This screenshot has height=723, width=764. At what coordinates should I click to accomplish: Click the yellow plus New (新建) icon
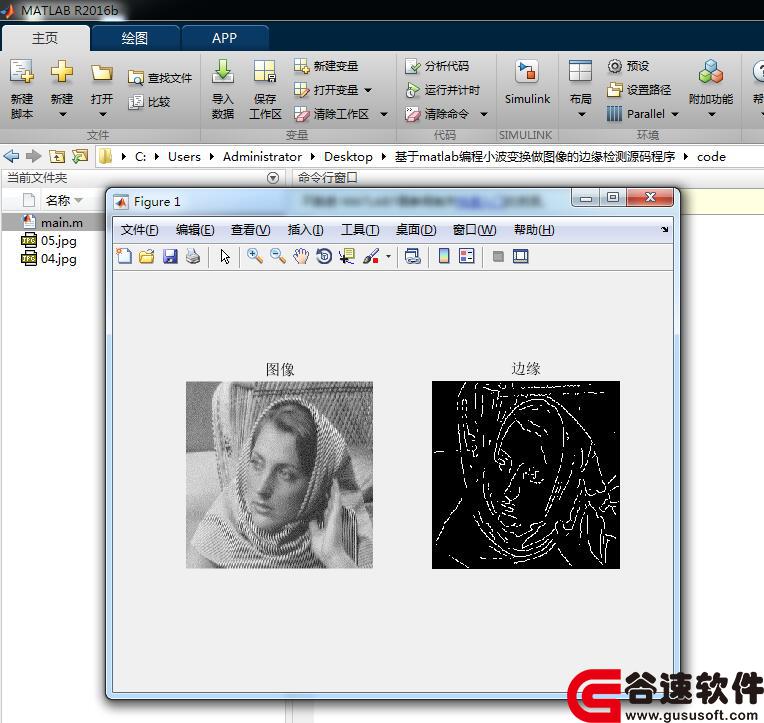pos(62,72)
